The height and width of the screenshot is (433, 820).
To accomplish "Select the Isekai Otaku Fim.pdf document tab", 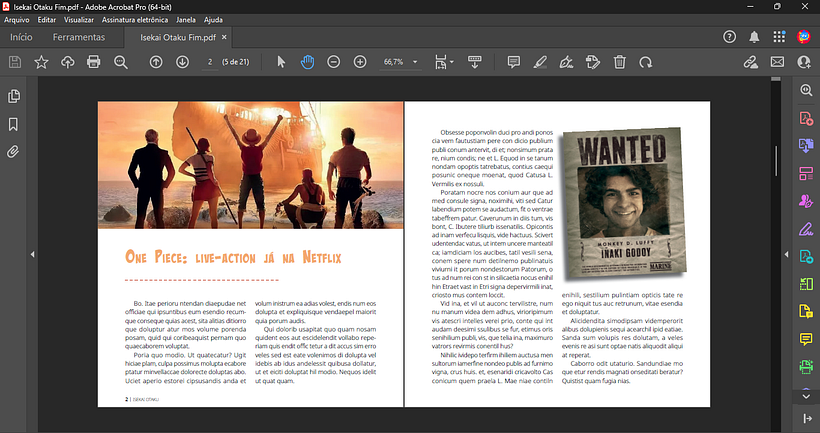I will (x=178, y=37).
